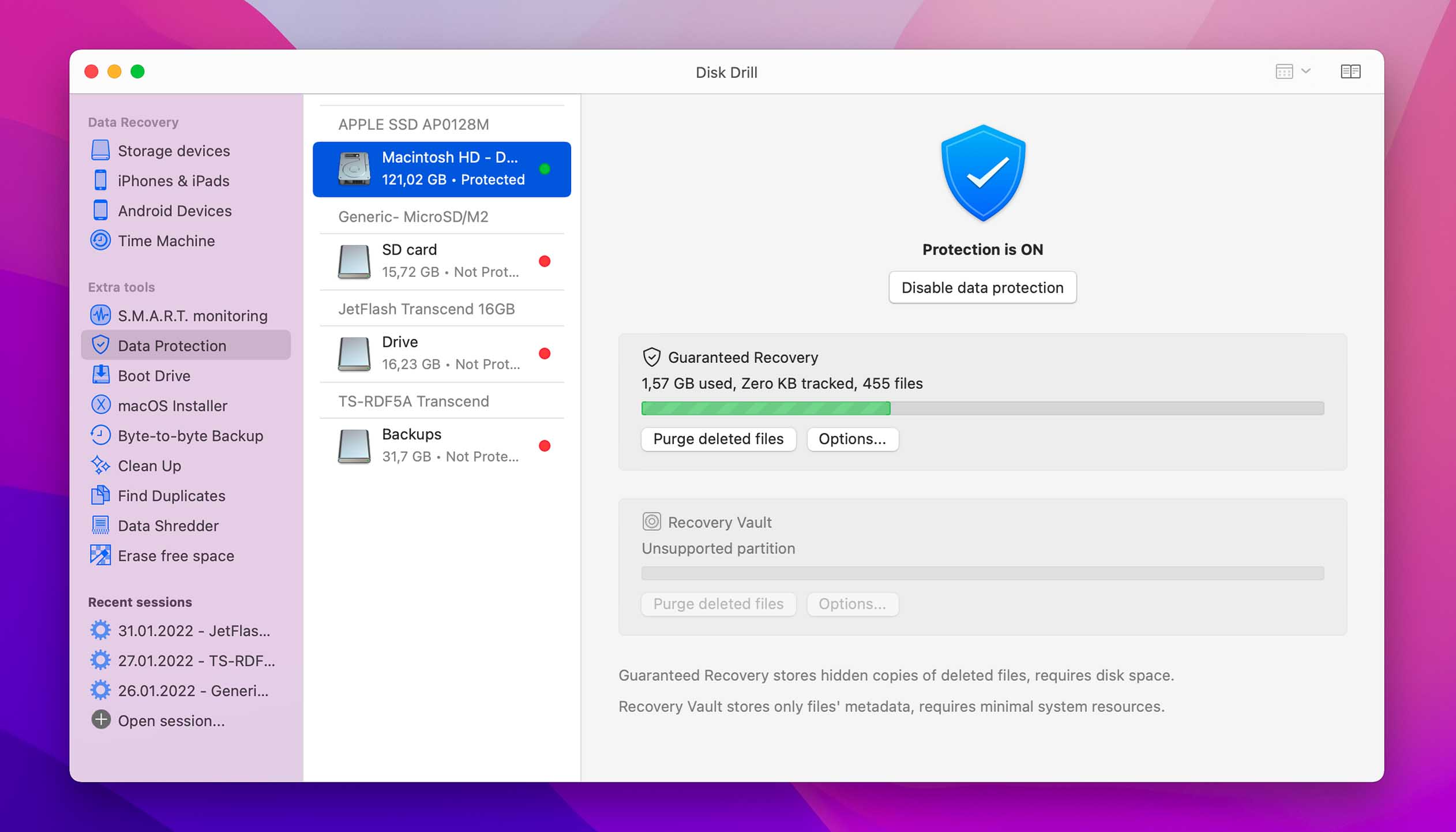Expand the view mode dropdown chevron
Viewport: 1456px width, 832px height.
tap(1306, 72)
